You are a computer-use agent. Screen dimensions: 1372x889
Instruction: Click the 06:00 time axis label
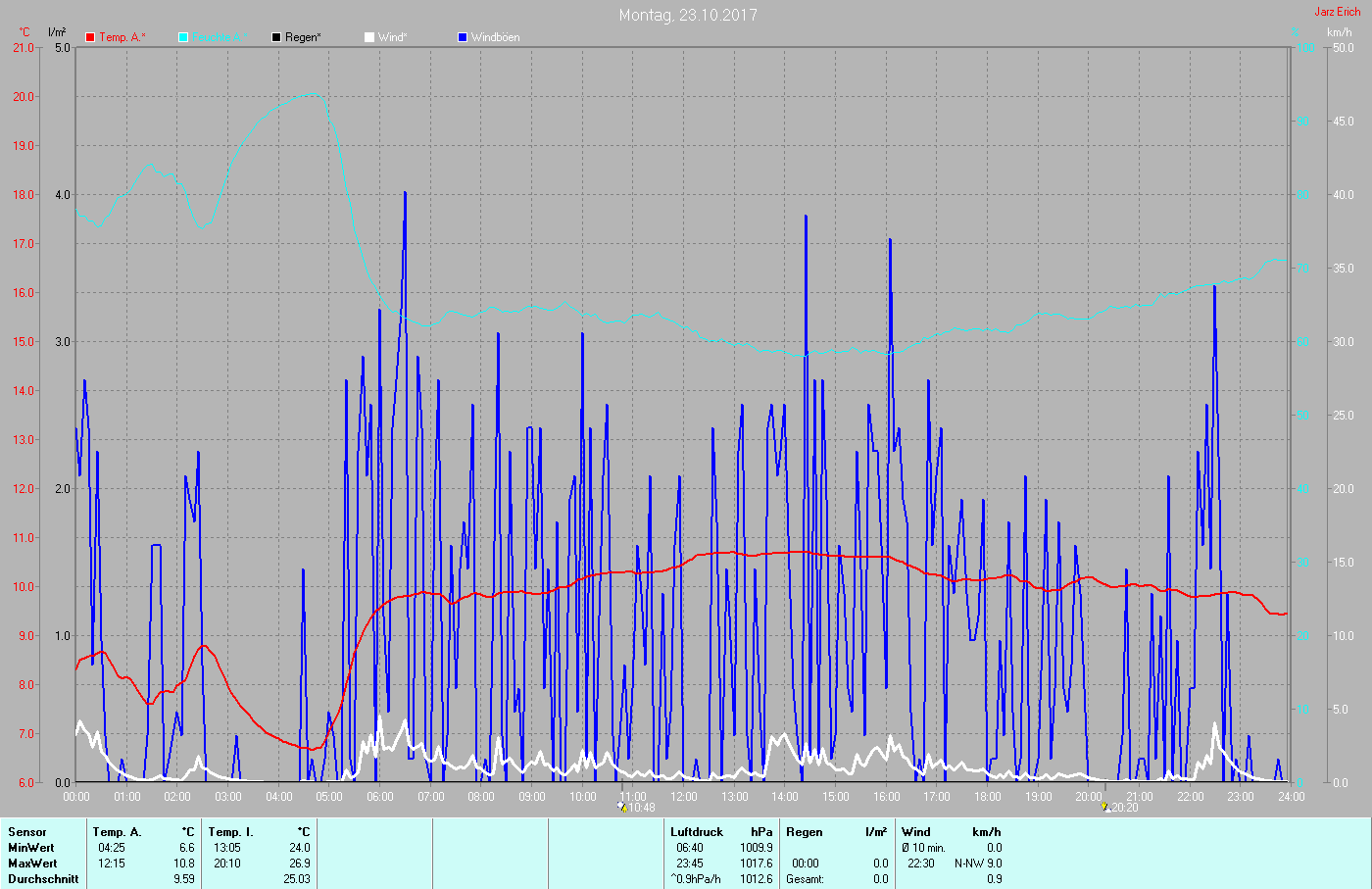[380, 797]
